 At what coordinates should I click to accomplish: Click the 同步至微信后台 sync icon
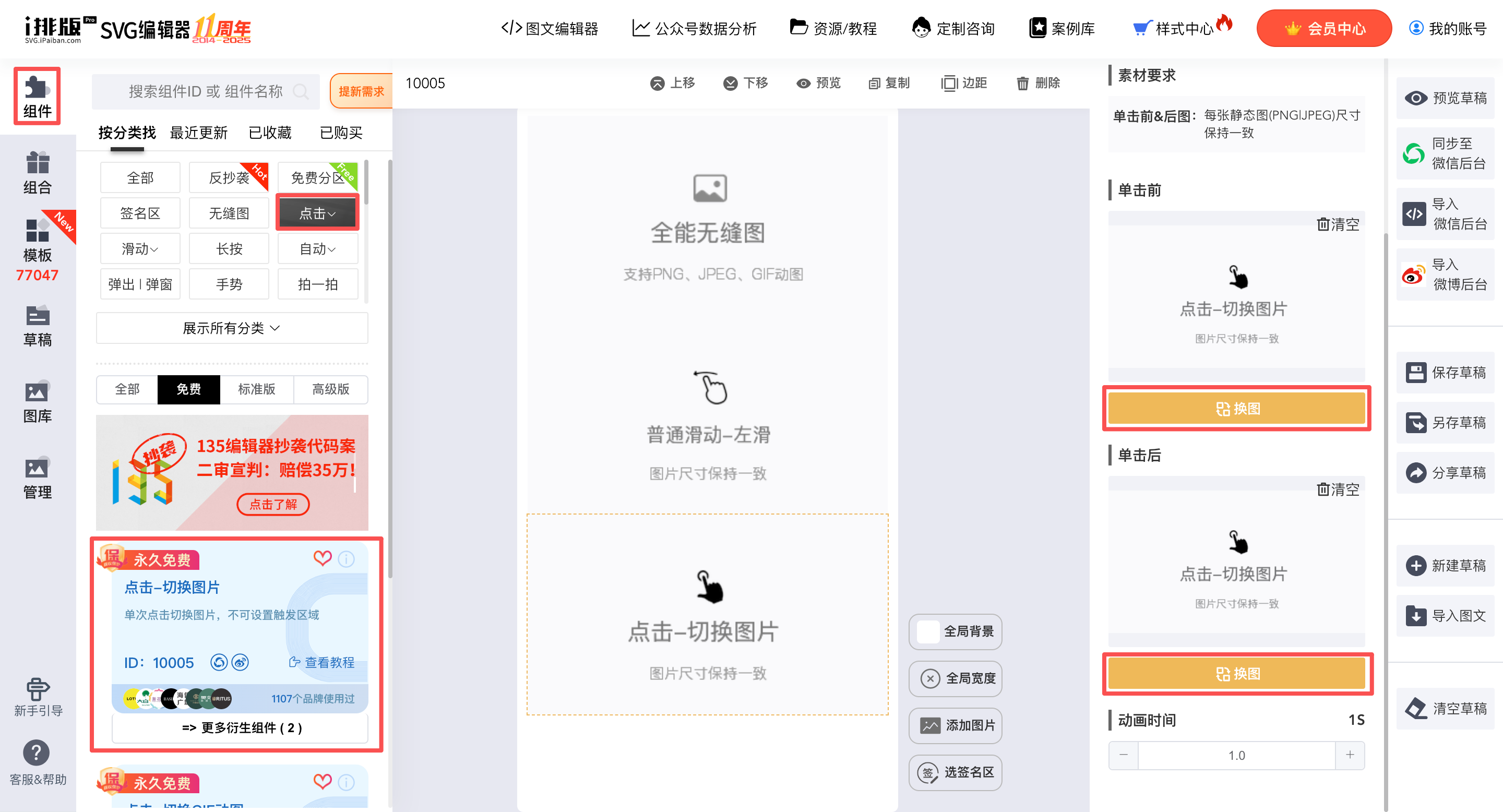tap(1413, 153)
